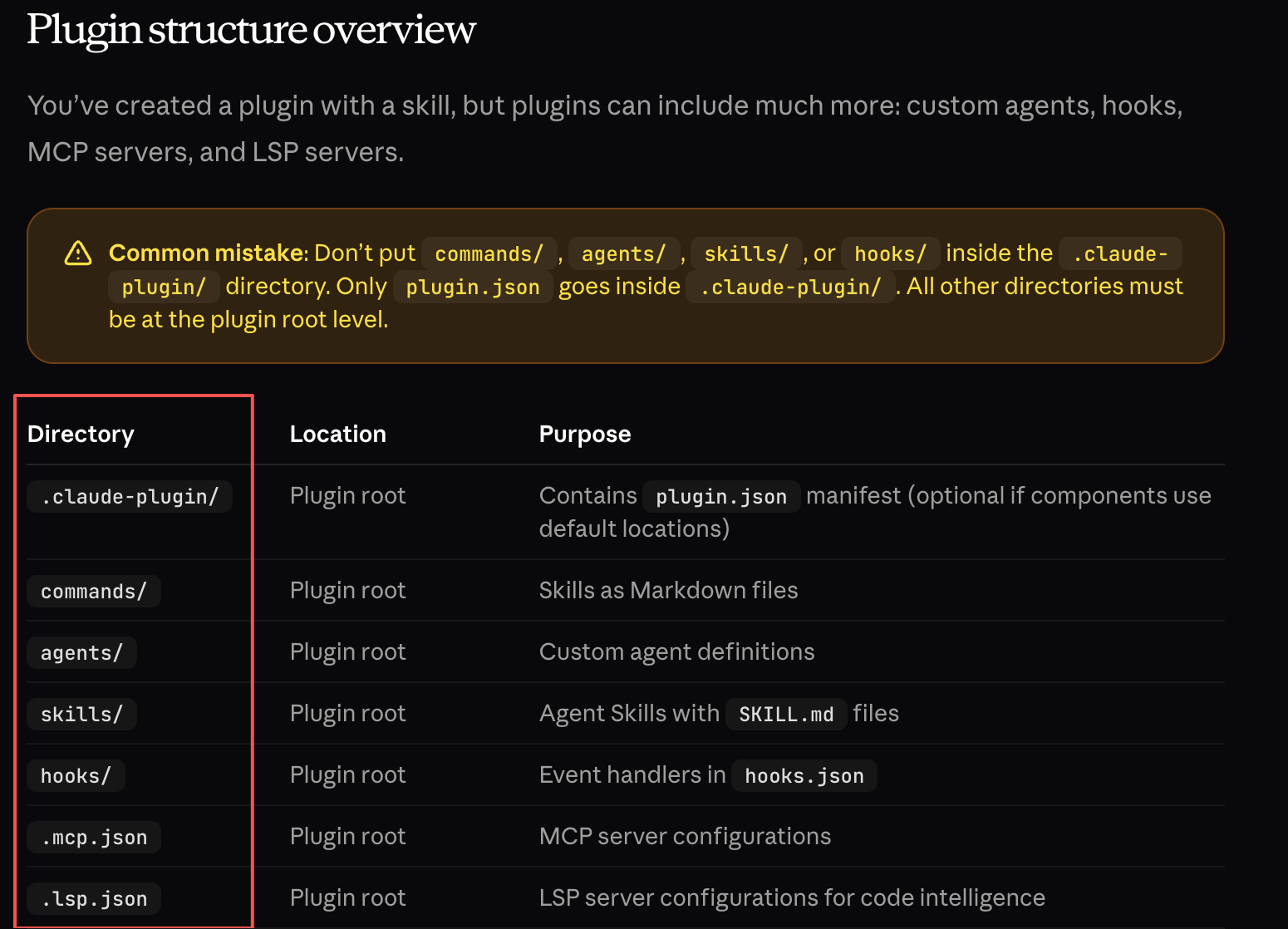Select the Location column header
The height and width of the screenshot is (929, 1288).
pyautogui.click(x=337, y=434)
